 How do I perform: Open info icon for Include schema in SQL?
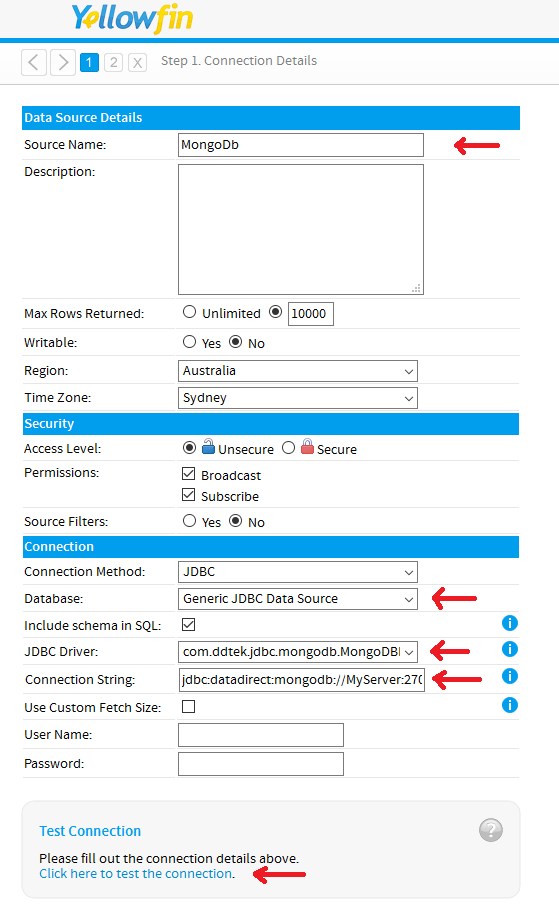[x=509, y=623]
